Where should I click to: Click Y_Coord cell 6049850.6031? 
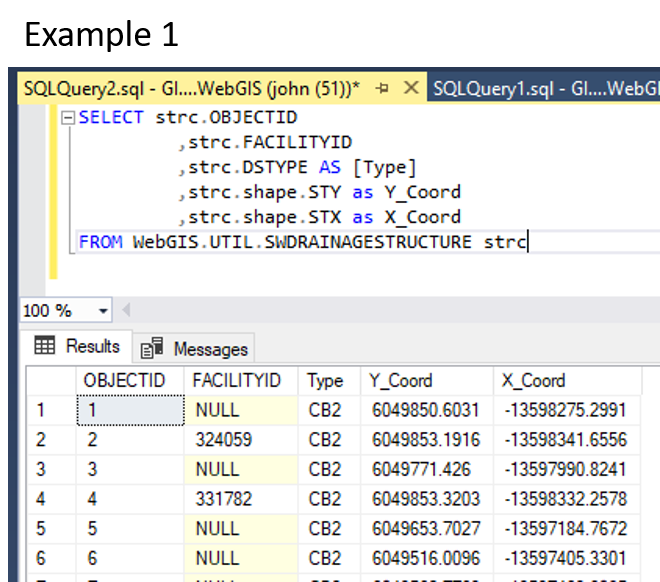point(427,410)
